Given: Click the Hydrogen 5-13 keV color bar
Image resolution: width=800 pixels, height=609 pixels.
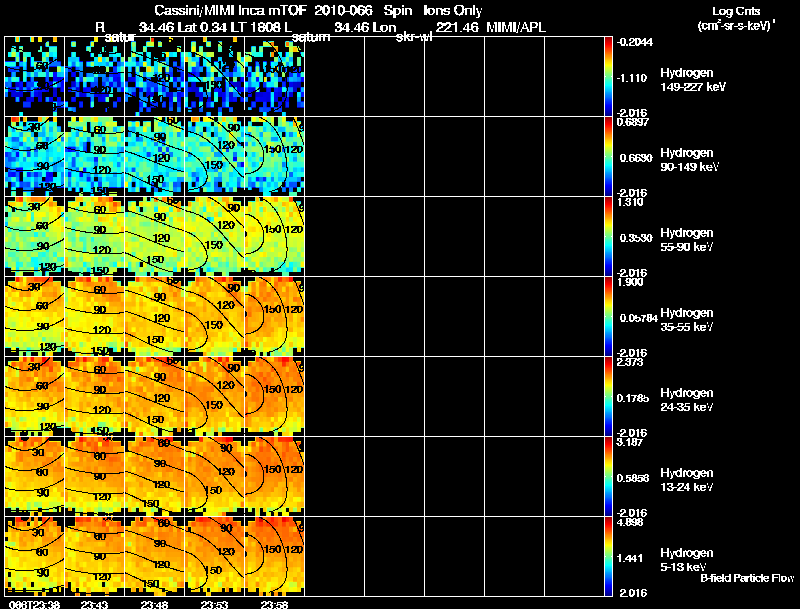Looking at the screenshot, I should coord(608,557).
